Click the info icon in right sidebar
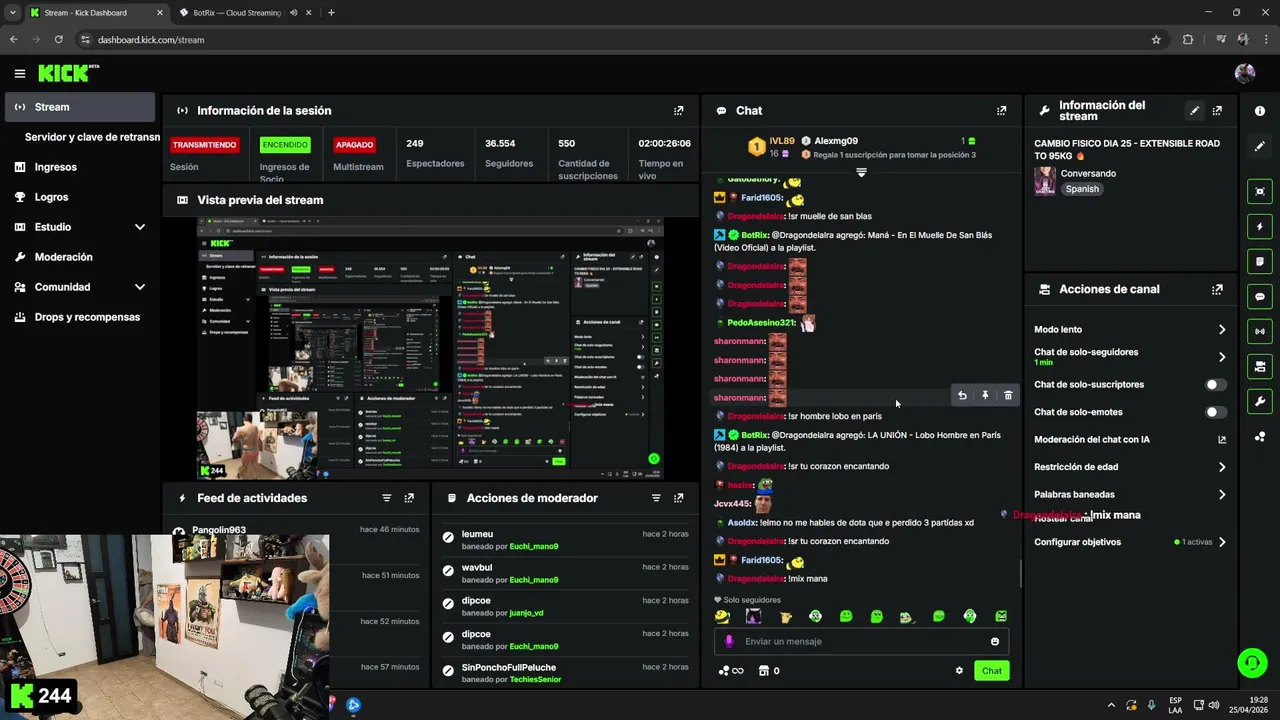 pyautogui.click(x=1259, y=111)
